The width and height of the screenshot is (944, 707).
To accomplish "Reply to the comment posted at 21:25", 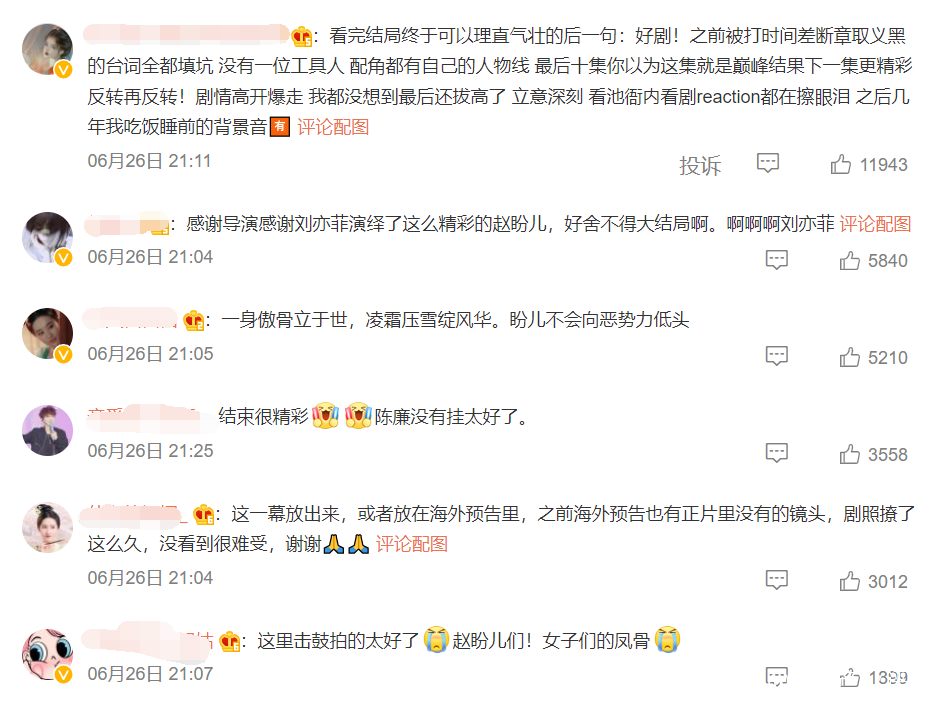I will click(x=777, y=453).
